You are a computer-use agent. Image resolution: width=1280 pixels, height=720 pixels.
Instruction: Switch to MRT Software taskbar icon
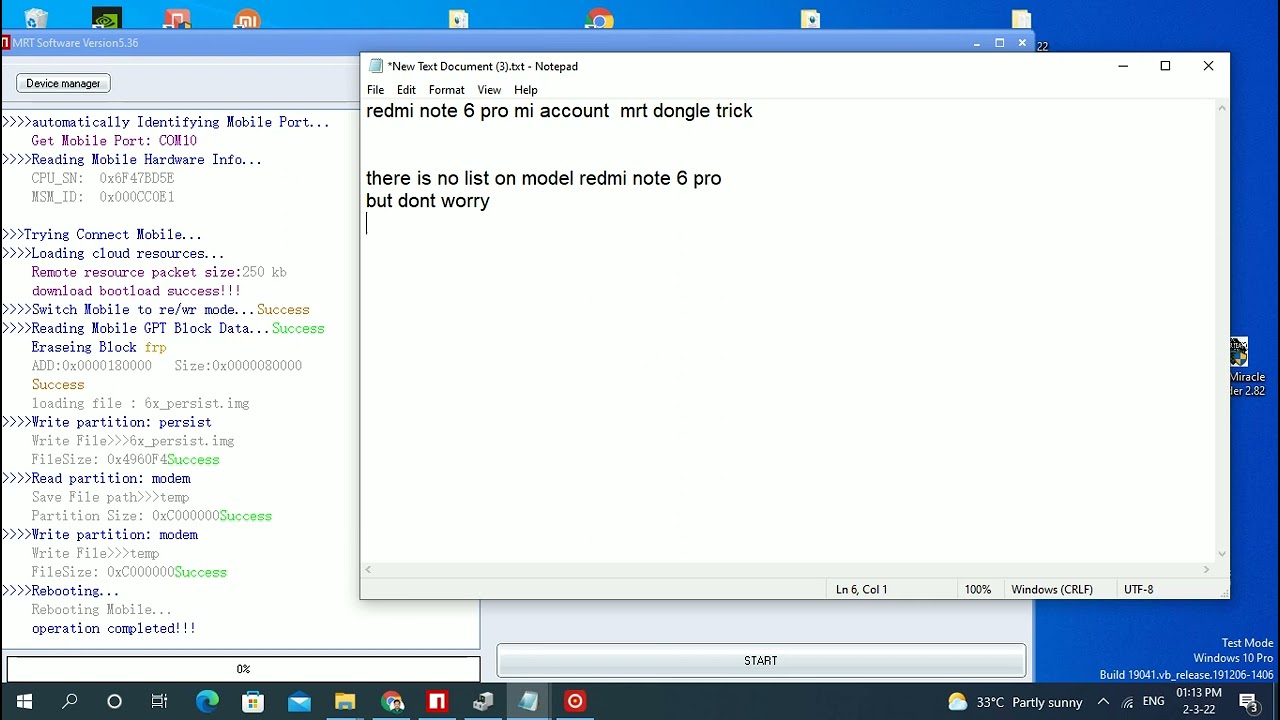point(437,702)
